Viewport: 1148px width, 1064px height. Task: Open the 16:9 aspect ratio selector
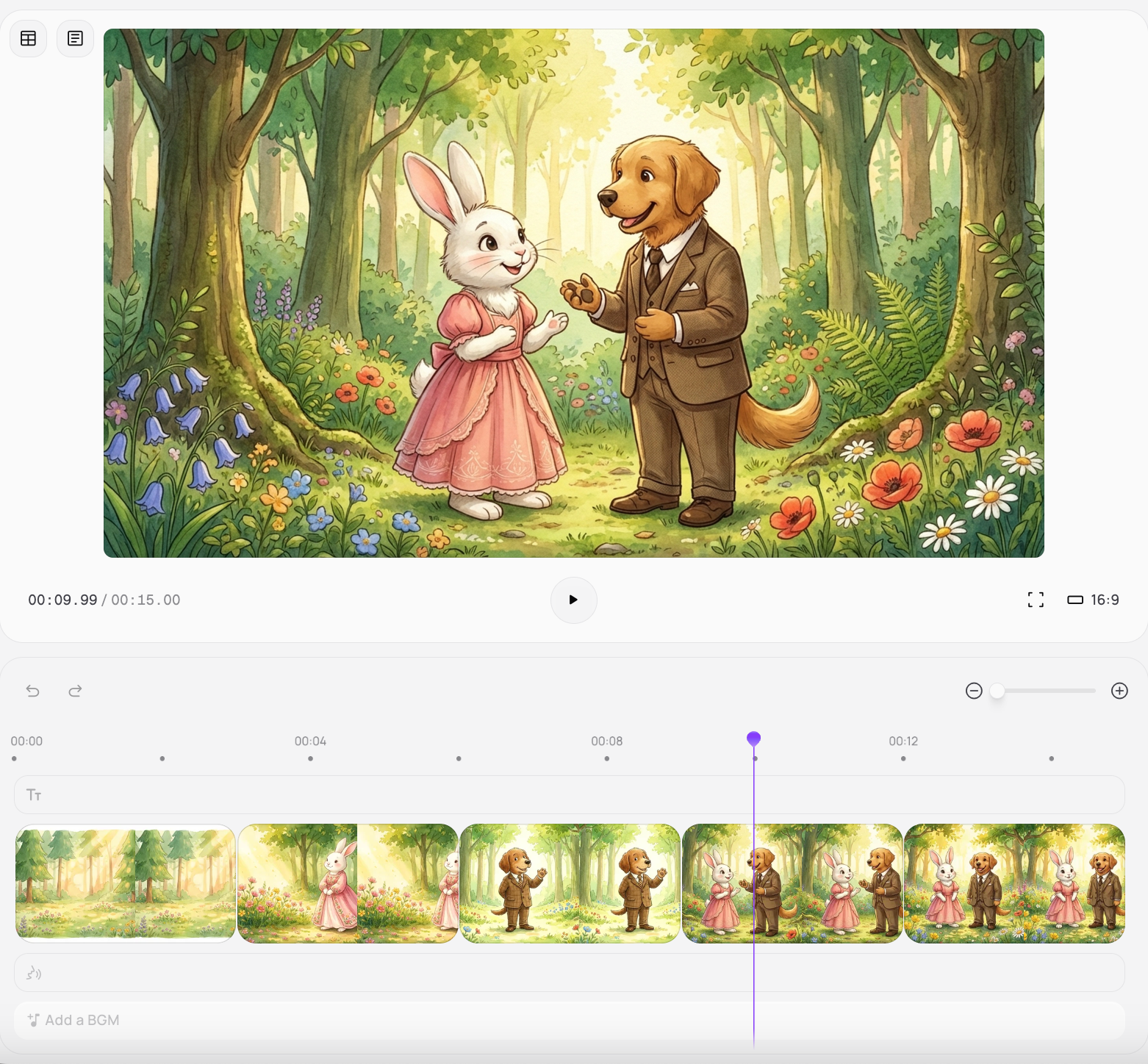click(1093, 600)
